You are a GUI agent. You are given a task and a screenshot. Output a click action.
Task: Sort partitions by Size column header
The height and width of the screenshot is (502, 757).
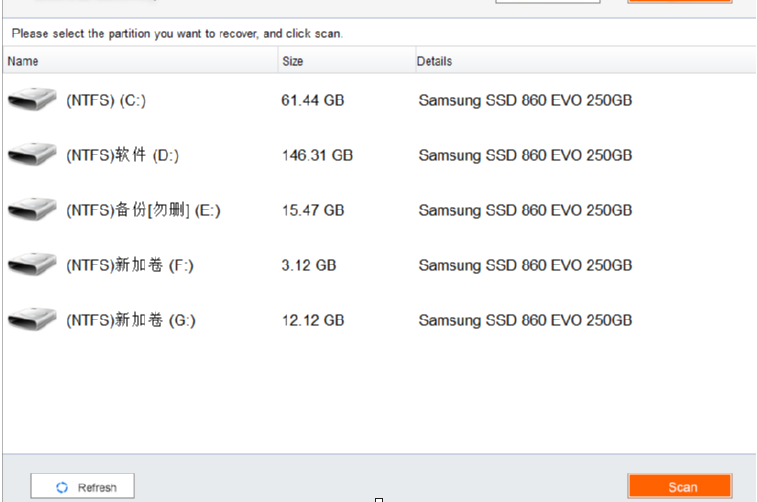pos(347,61)
